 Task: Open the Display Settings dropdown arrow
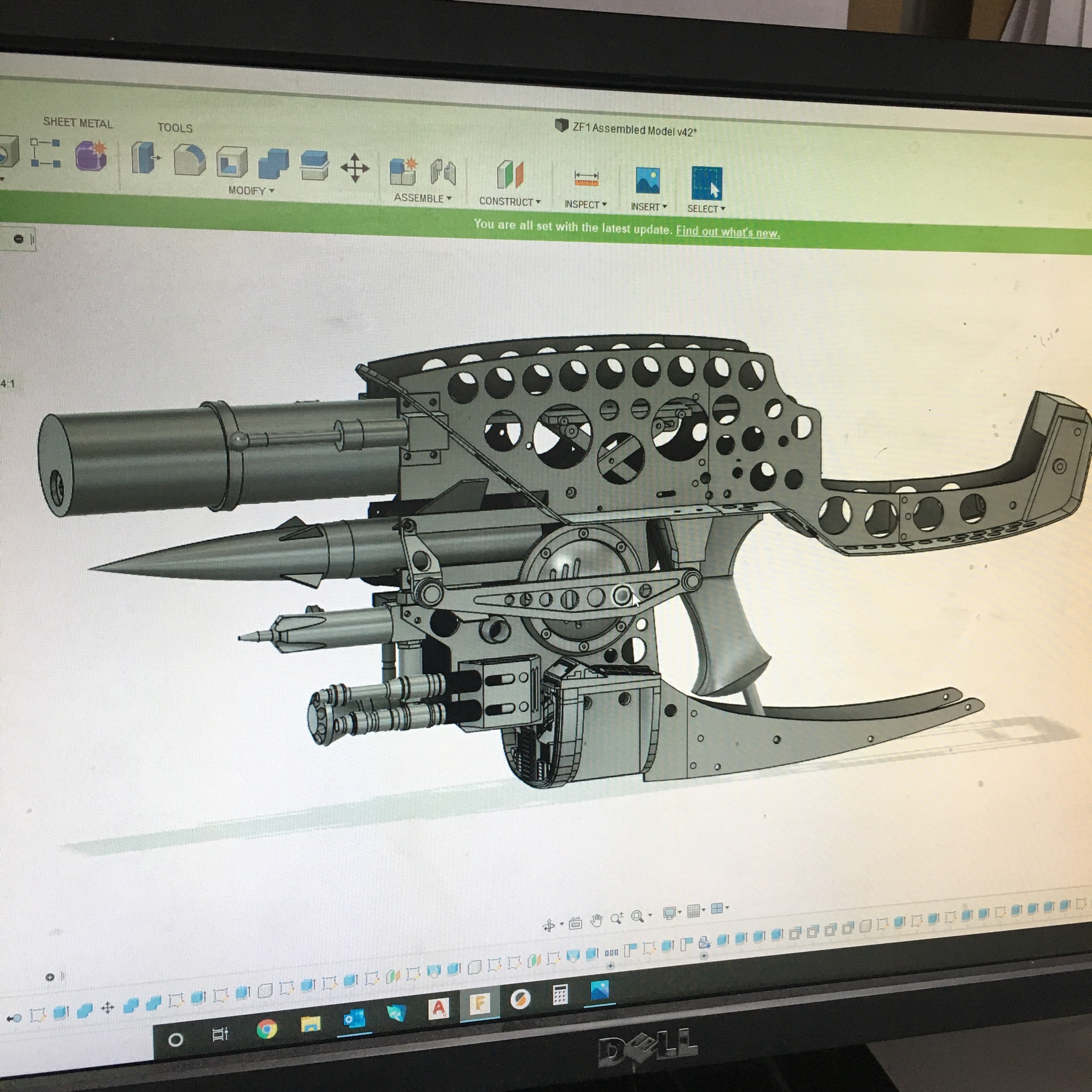(680, 912)
